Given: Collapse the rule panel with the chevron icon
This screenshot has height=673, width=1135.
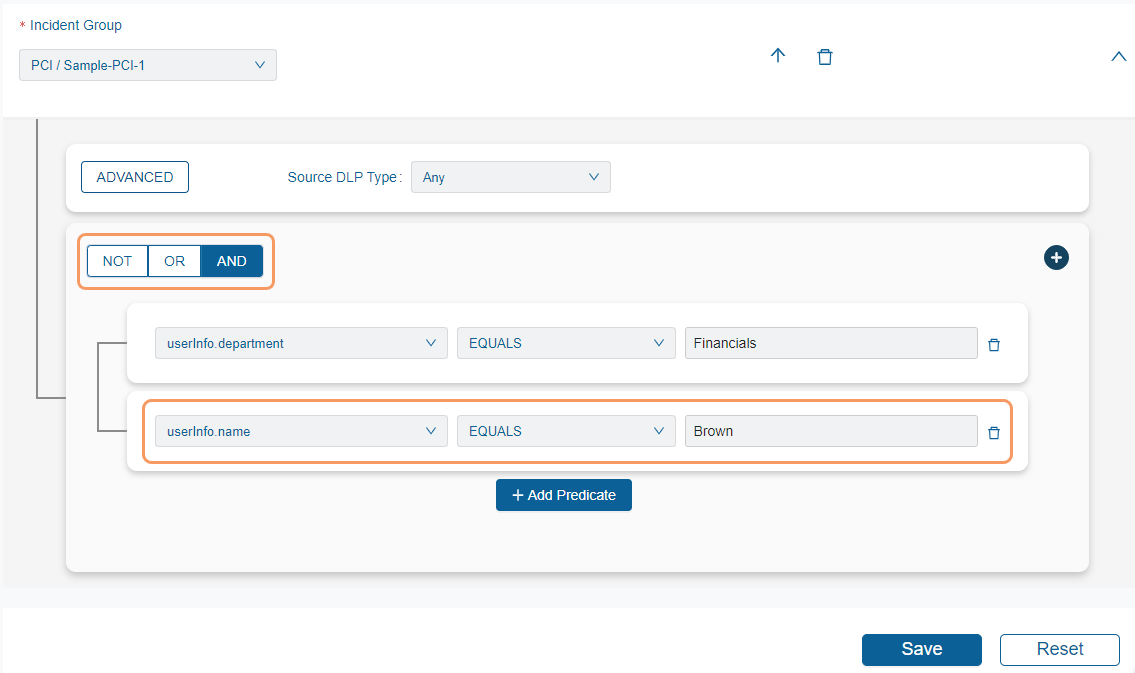Looking at the screenshot, I should (x=1118, y=56).
